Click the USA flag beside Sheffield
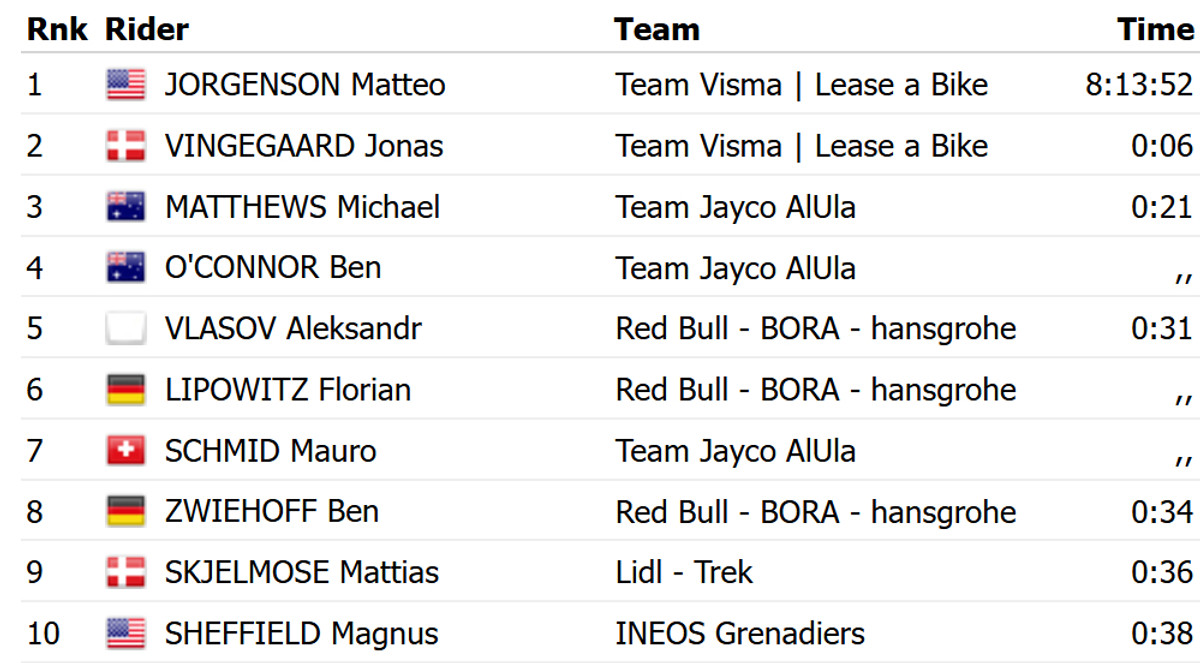 126,634
